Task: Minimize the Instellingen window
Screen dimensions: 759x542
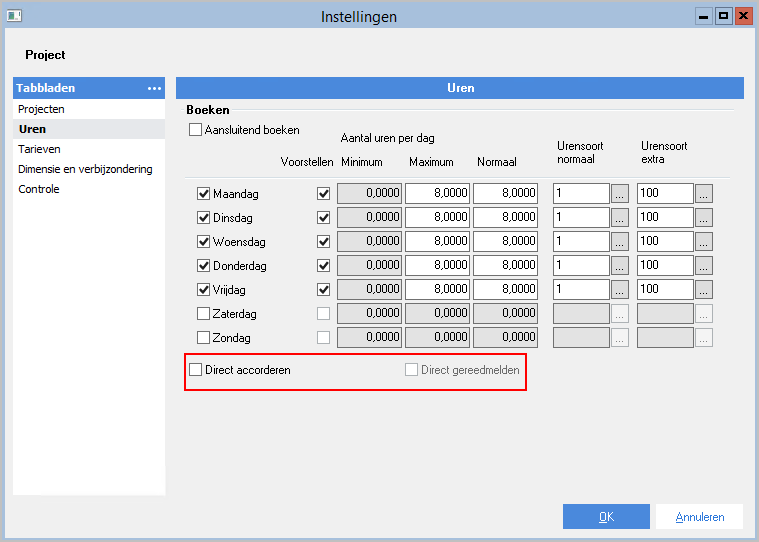Action: pyautogui.click(x=704, y=16)
